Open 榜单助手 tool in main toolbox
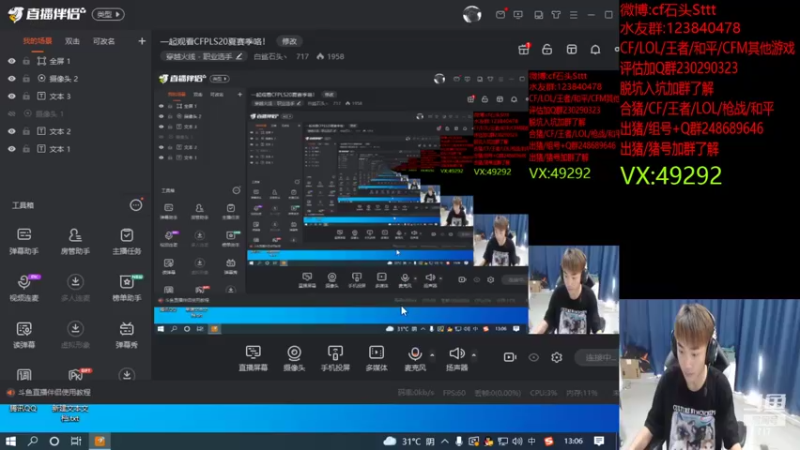The height and width of the screenshot is (450, 800). tap(127, 287)
